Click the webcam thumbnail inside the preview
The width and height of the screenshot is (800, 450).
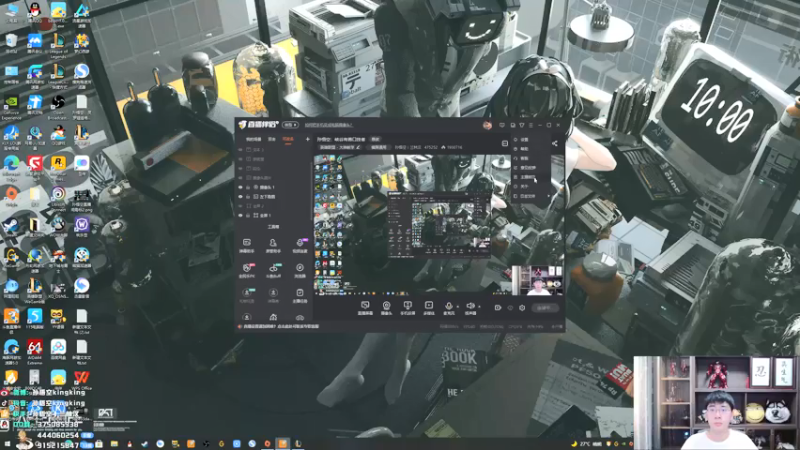[537, 280]
